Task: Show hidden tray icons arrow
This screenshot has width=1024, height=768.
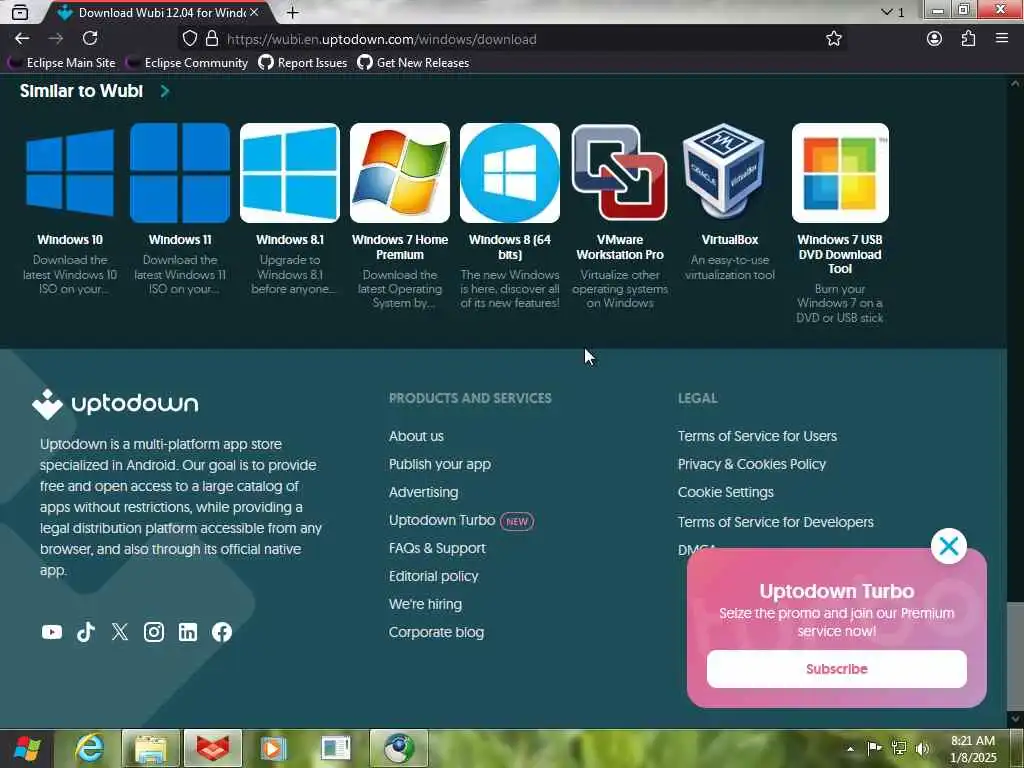Action: click(851, 748)
